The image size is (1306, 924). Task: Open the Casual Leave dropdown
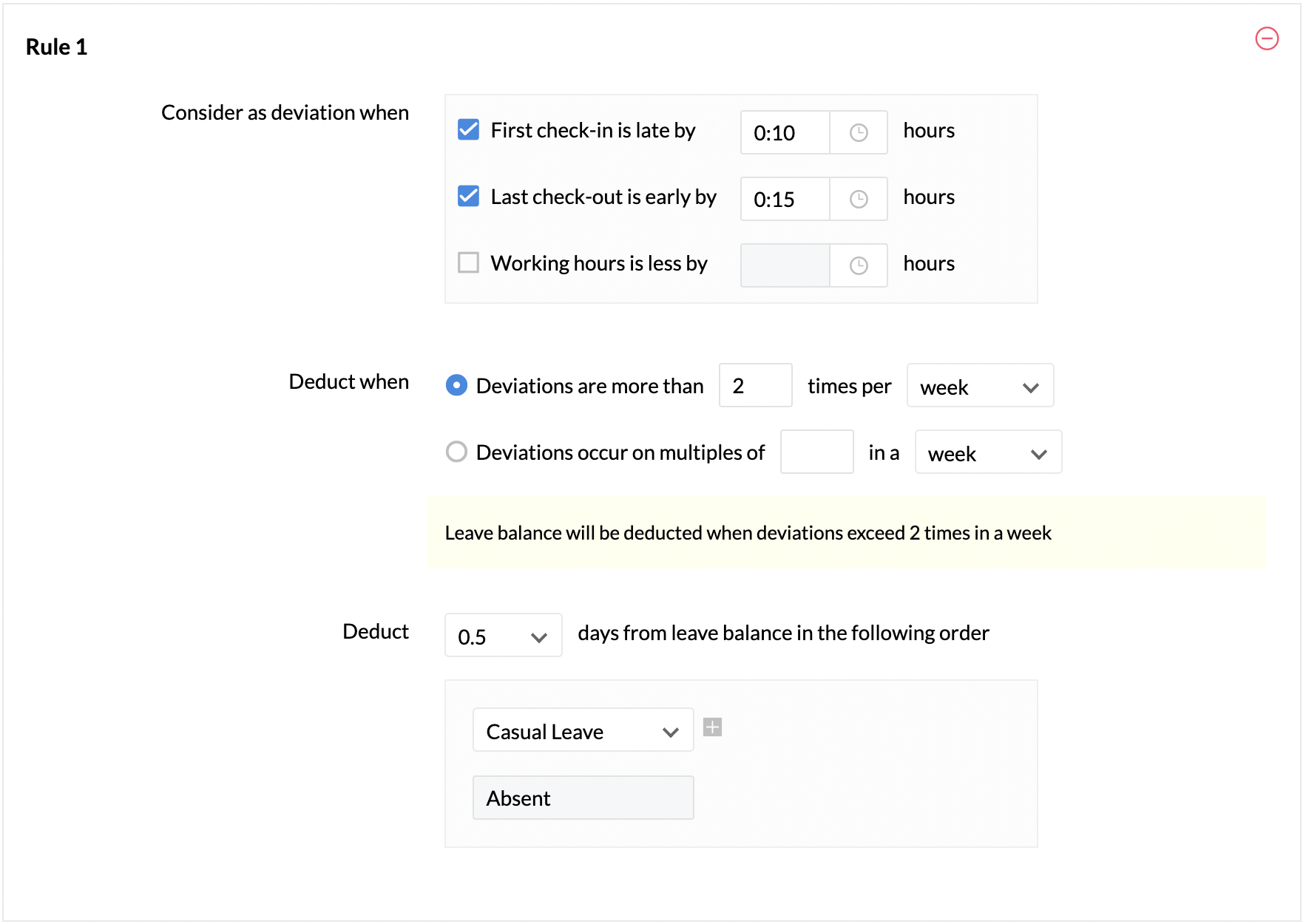(583, 730)
